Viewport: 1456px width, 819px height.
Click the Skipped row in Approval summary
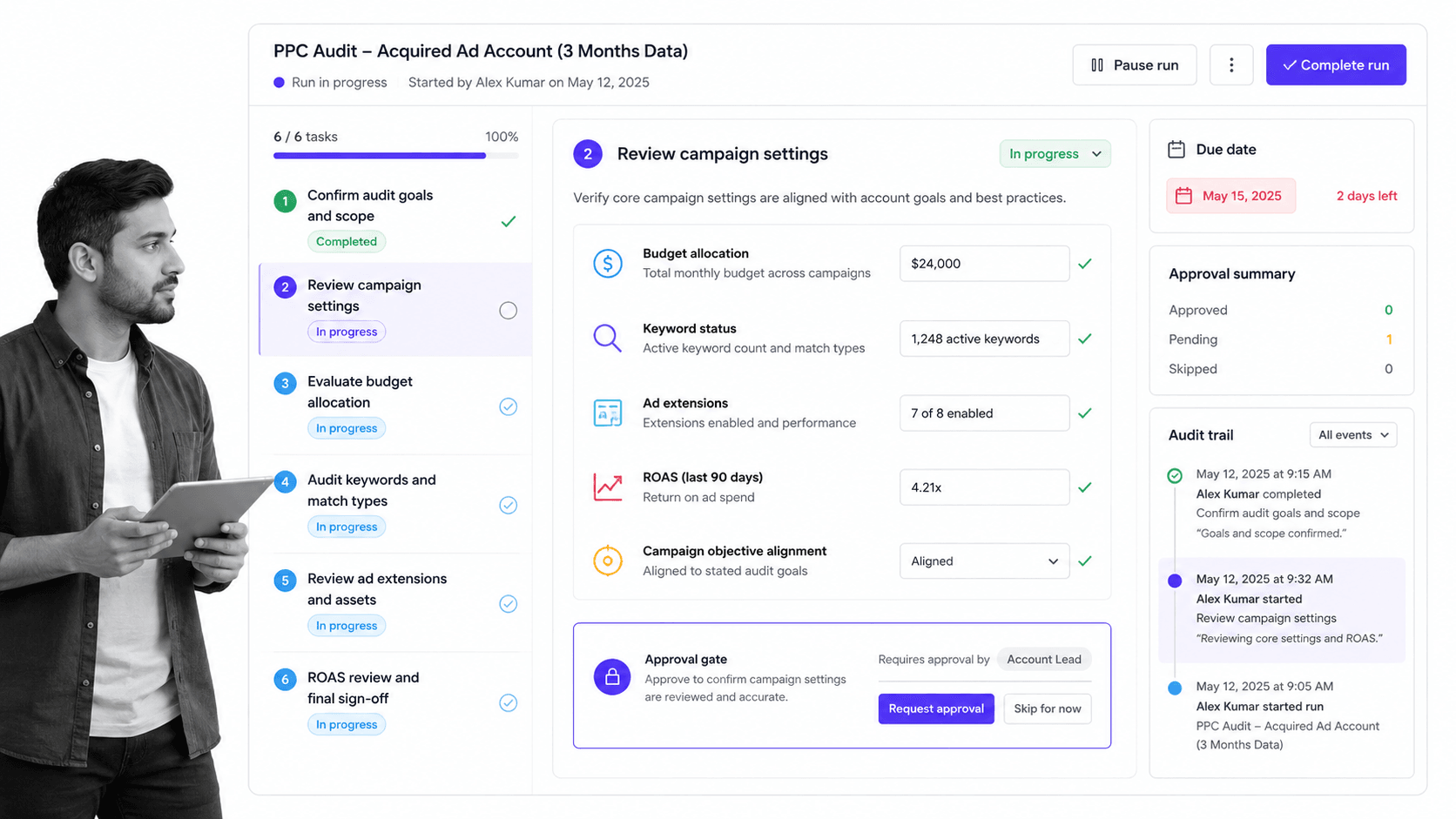click(x=1280, y=369)
